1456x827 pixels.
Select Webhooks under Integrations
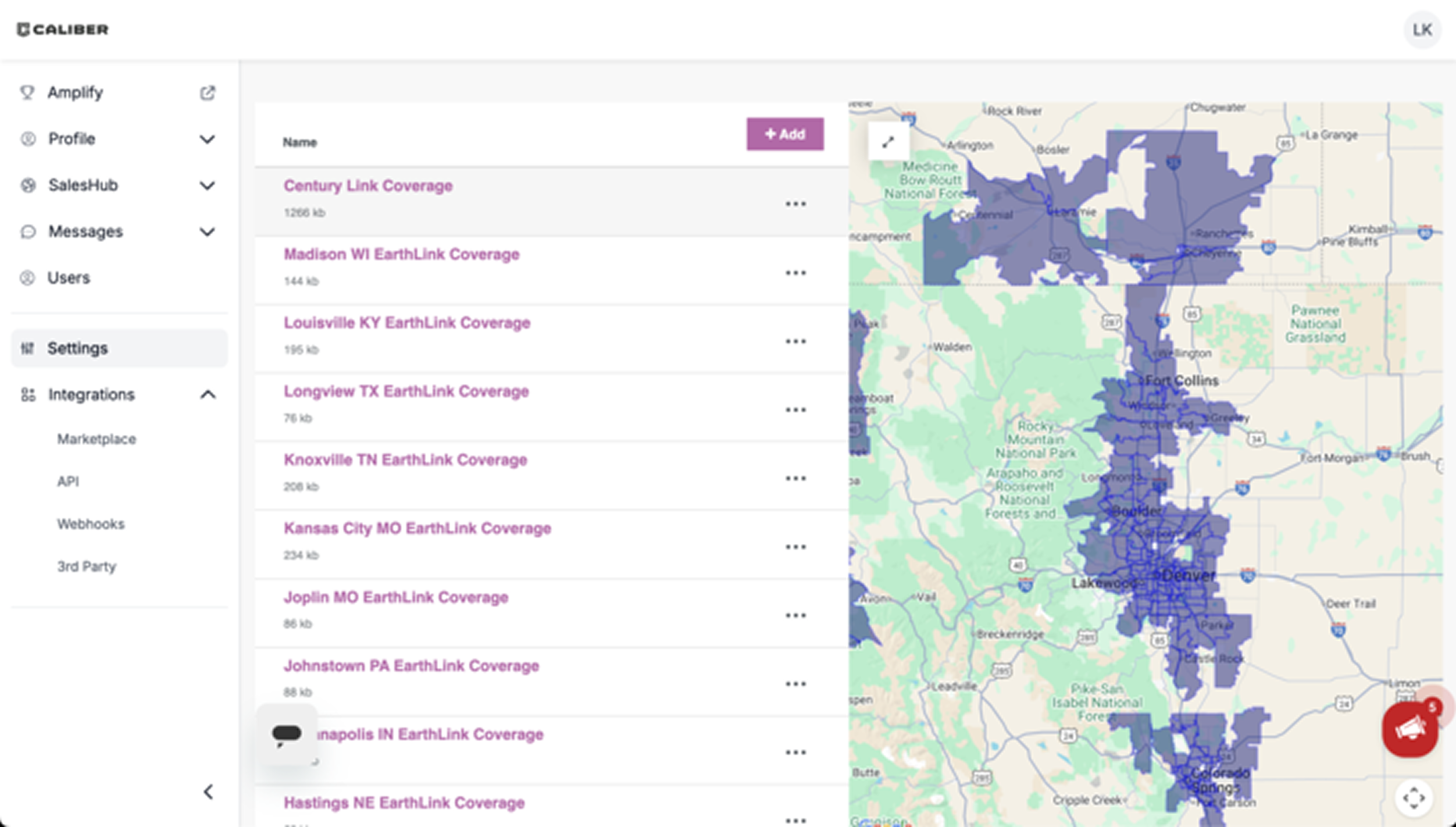tap(91, 524)
